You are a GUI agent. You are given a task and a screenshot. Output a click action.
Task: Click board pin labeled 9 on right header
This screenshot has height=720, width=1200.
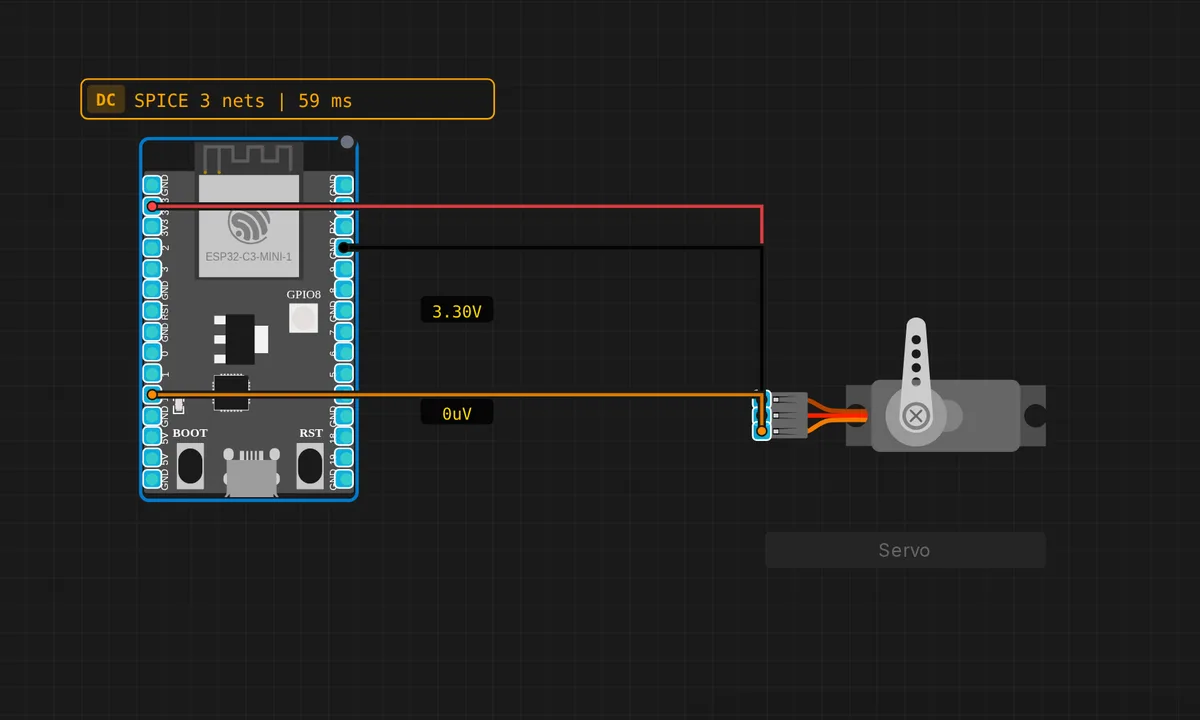(343, 268)
